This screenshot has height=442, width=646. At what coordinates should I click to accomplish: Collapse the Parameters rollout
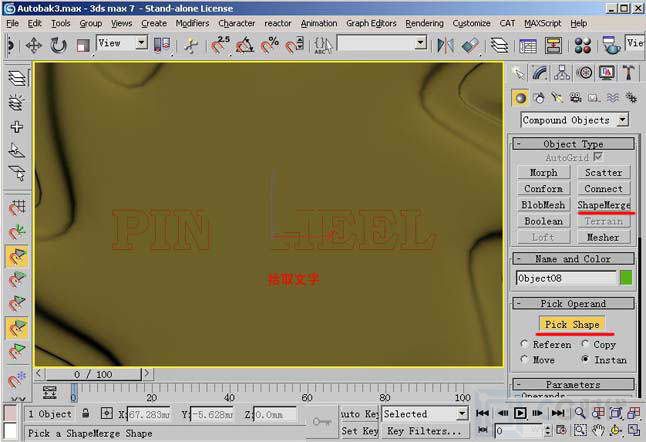pyautogui.click(x=573, y=384)
